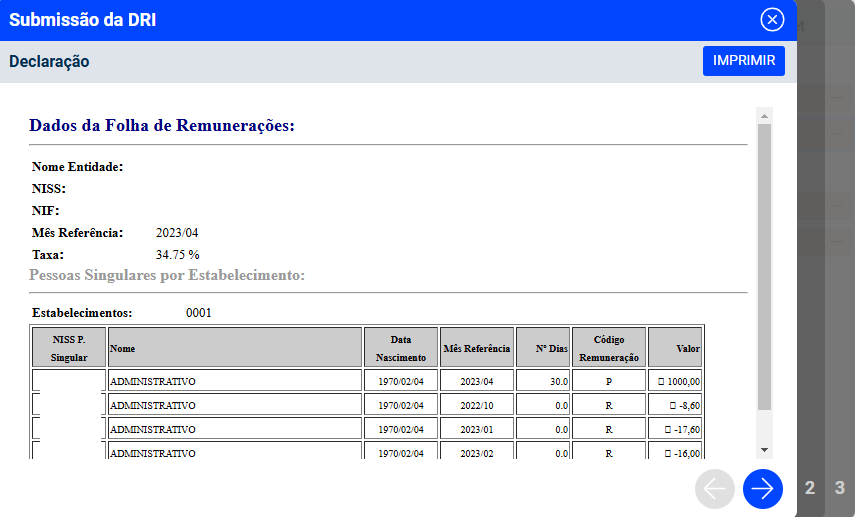
Task: Click the Nome column header
Action: coord(235,348)
